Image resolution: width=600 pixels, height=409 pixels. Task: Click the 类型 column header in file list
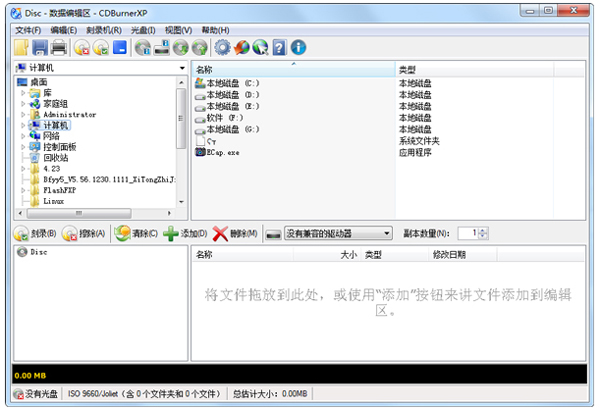click(408, 70)
